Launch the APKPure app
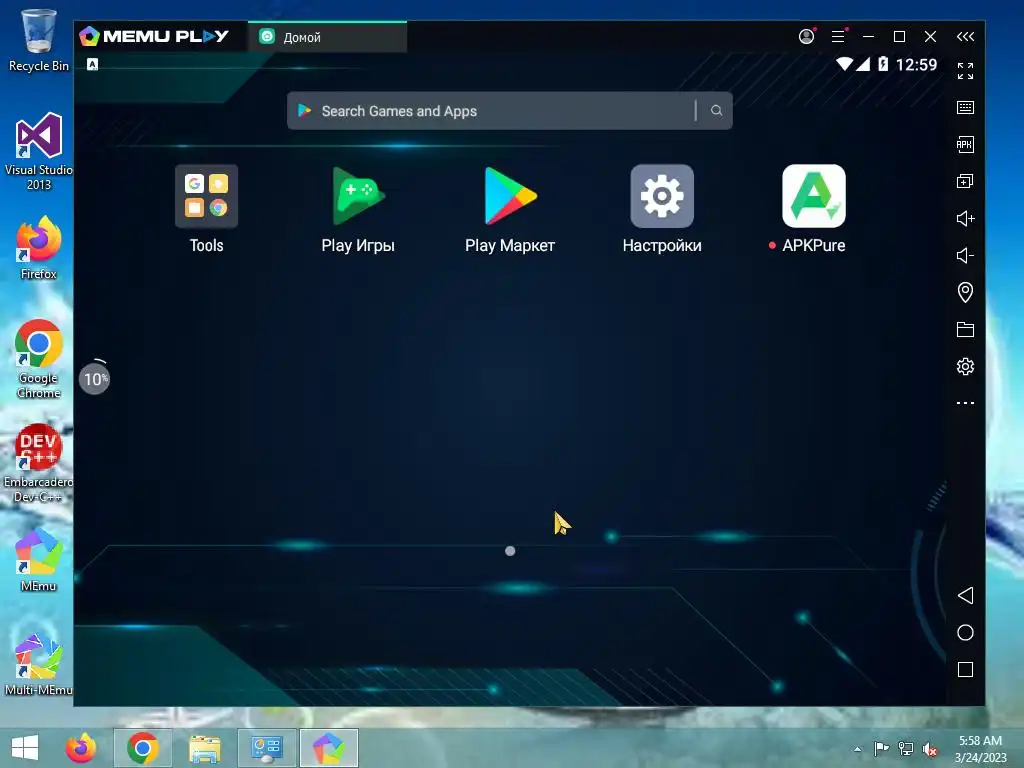 pos(814,196)
